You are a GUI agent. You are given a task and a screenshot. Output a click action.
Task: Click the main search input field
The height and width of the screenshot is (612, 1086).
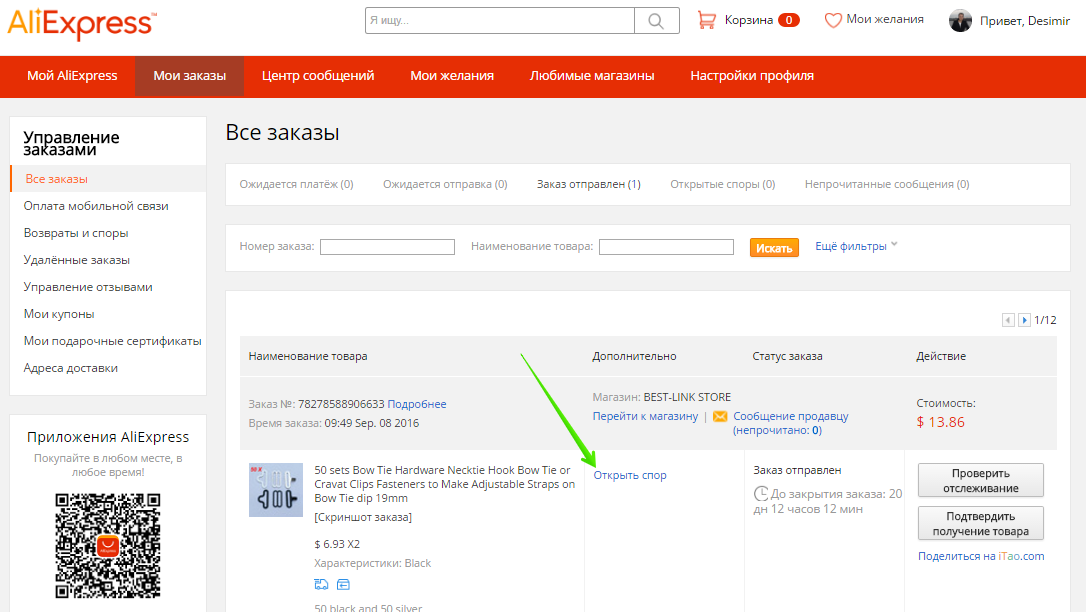[500, 21]
